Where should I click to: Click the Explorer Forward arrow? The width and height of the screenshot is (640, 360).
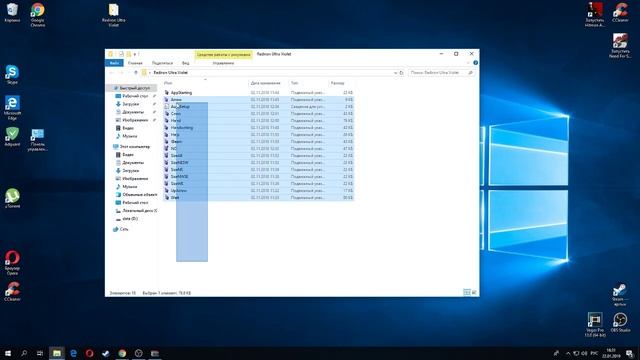click(121, 73)
